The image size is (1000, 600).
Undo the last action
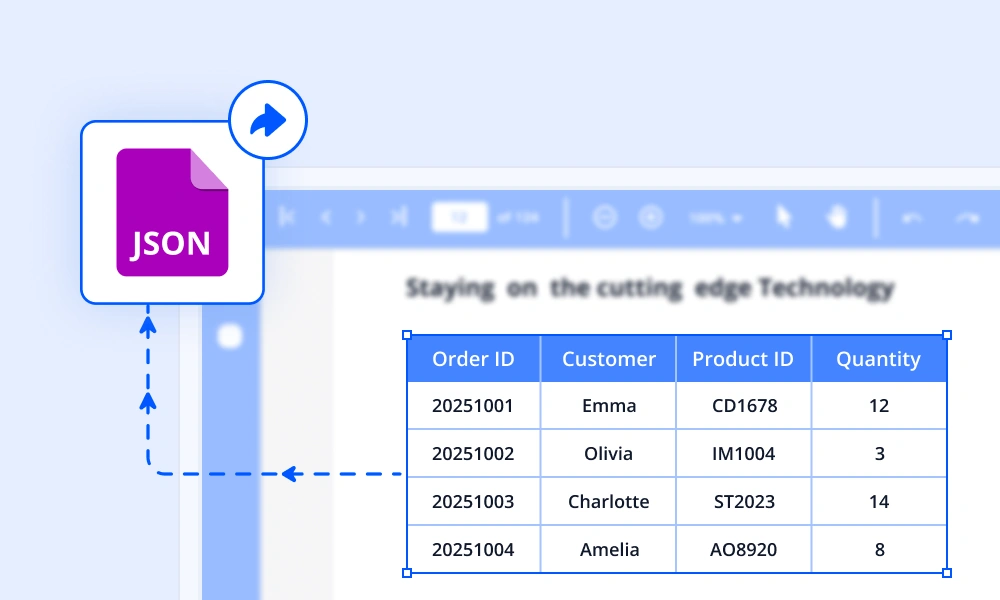tap(912, 217)
